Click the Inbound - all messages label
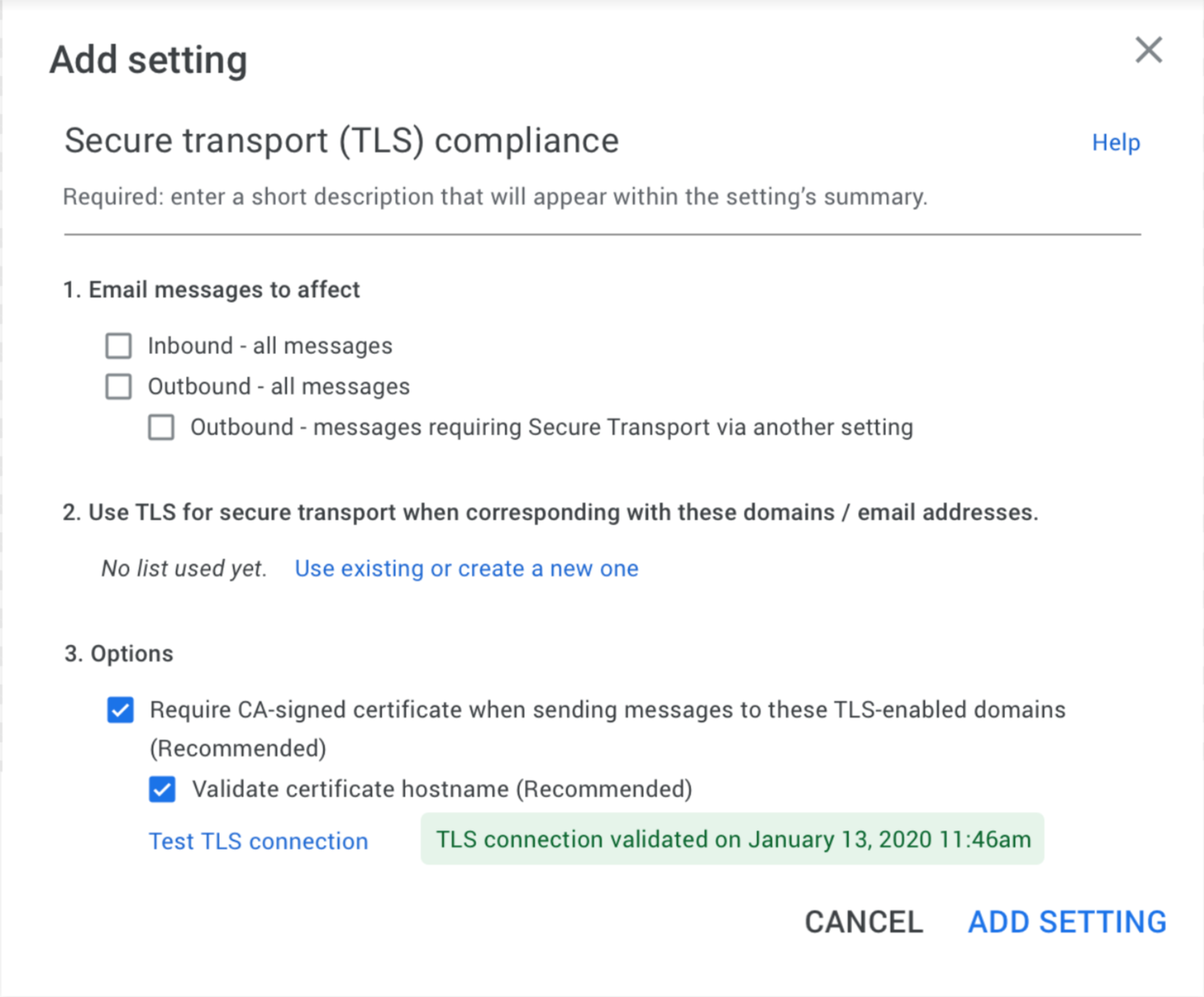The width and height of the screenshot is (1204, 997). click(270, 345)
